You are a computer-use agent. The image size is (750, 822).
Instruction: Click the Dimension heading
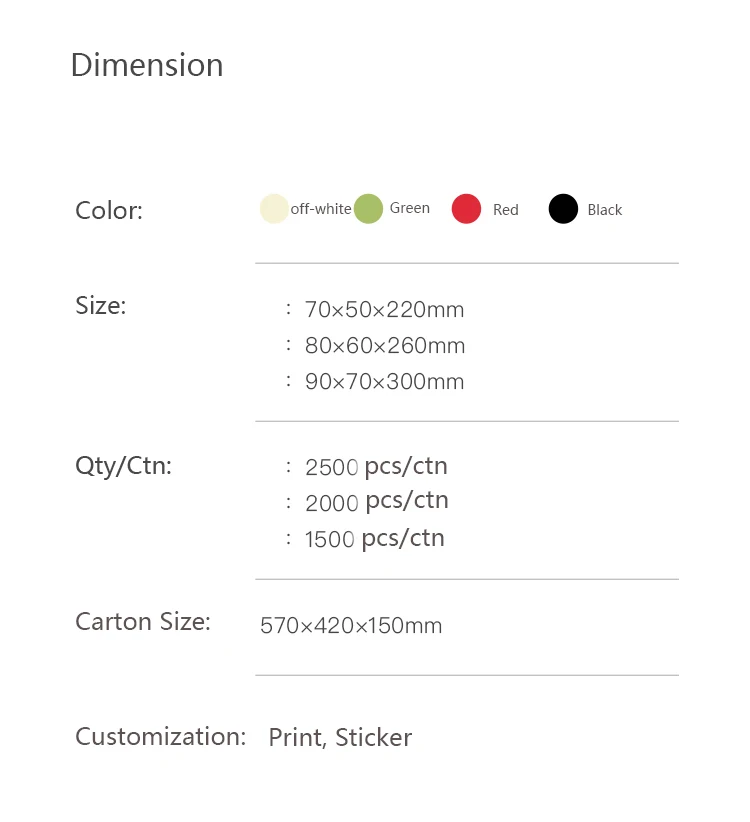(x=147, y=65)
